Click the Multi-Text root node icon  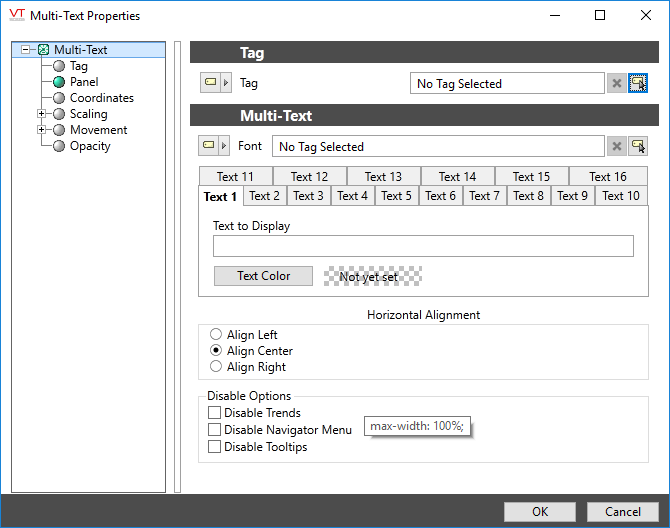(x=43, y=50)
